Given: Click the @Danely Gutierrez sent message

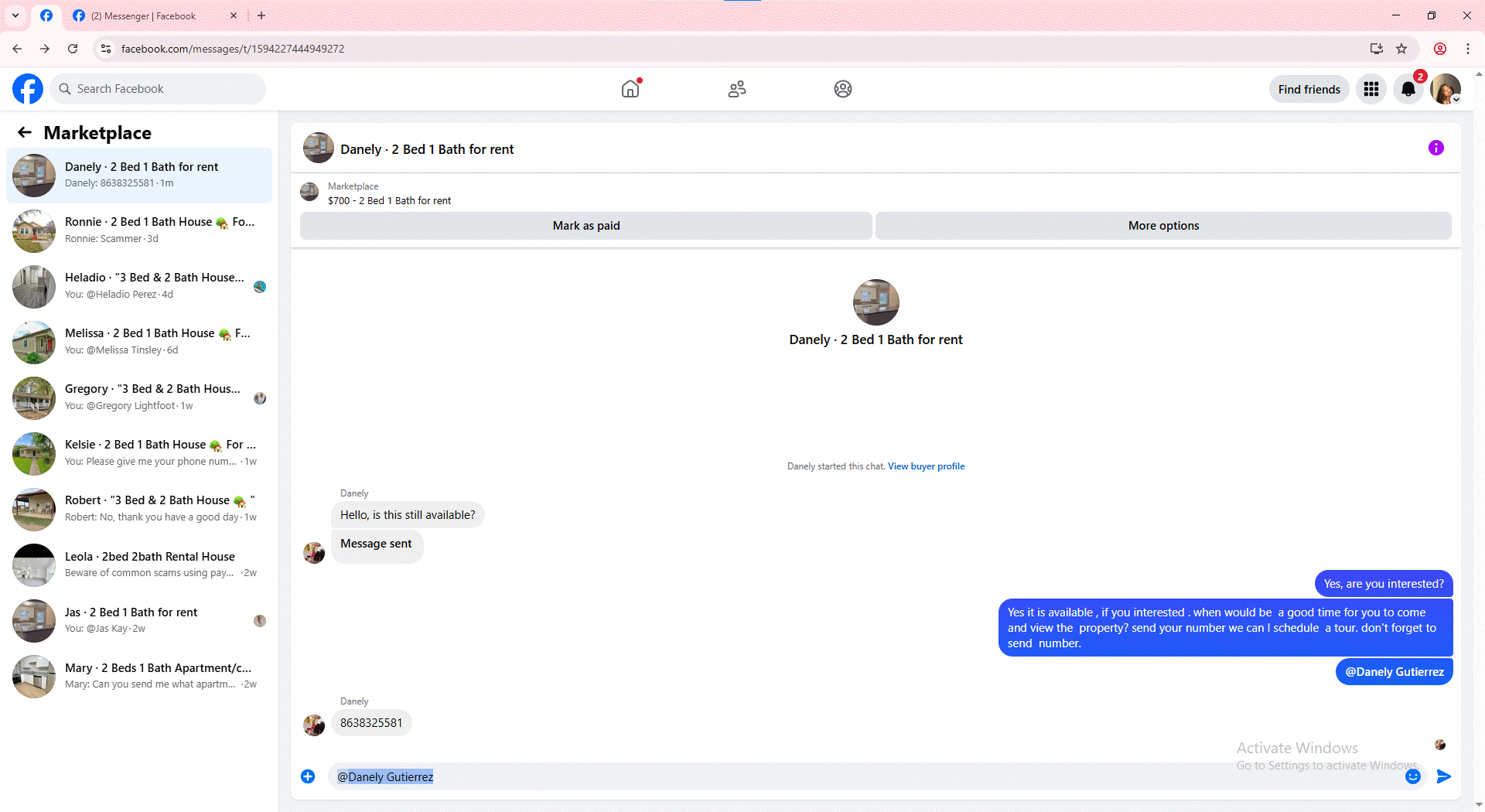Looking at the screenshot, I should coord(1395,672).
